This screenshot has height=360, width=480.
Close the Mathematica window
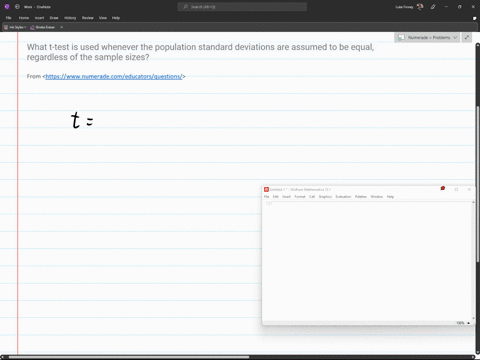(469, 189)
